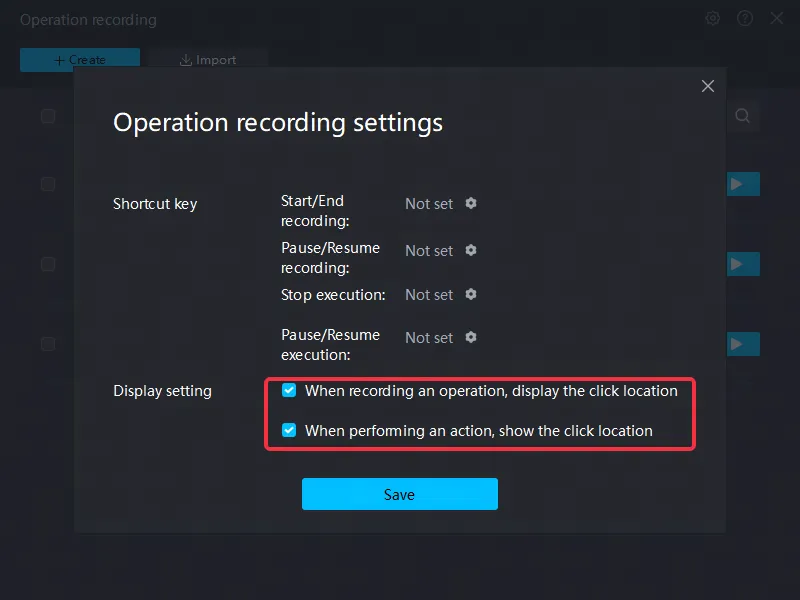
Task: Tick the last recording row checkbox
Action: tap(48, 344)
